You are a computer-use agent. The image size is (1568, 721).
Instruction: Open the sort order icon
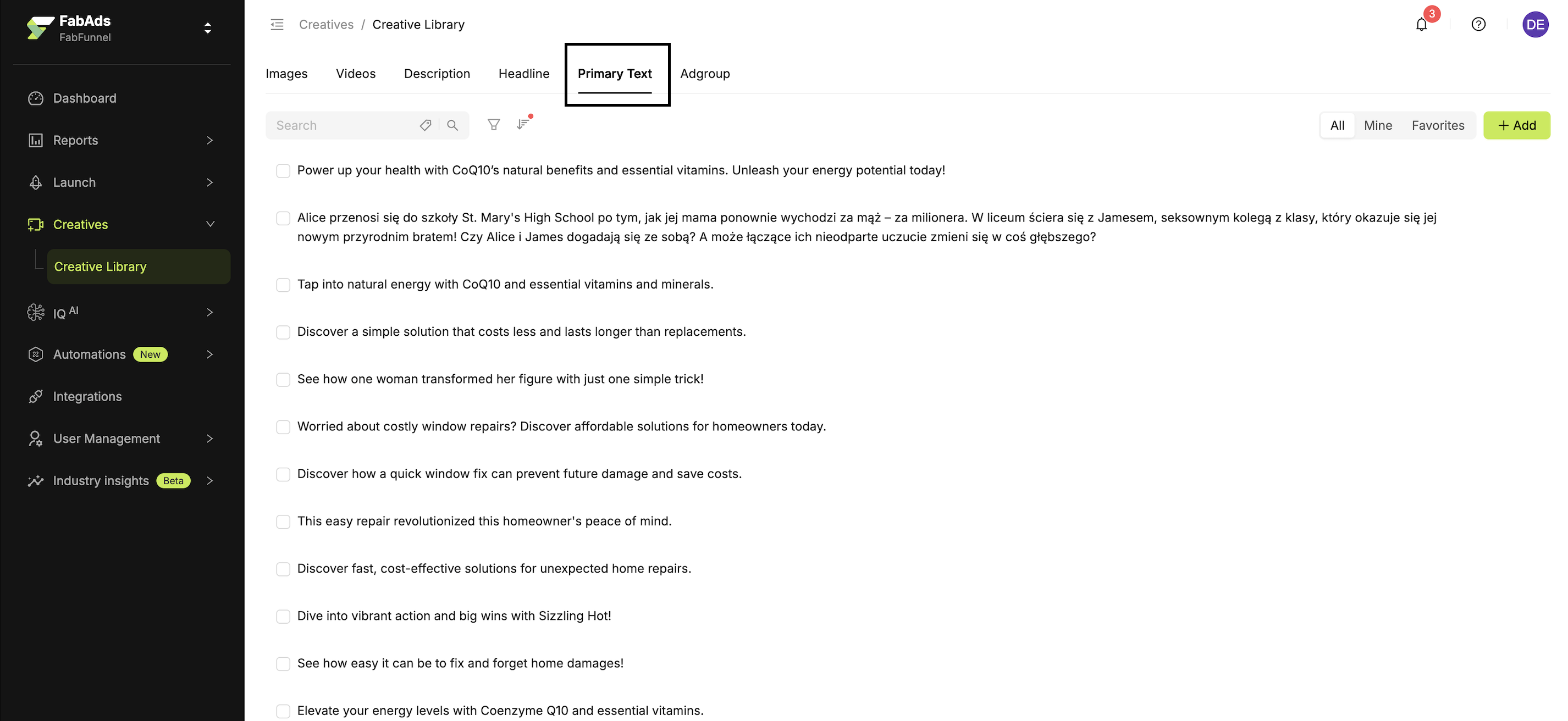click(x=523, y=125)
